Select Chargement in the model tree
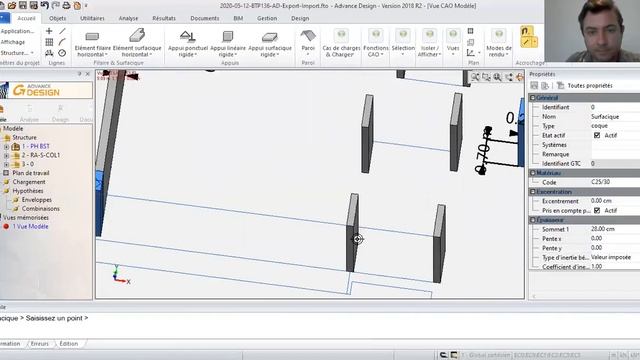 point(29,182)
